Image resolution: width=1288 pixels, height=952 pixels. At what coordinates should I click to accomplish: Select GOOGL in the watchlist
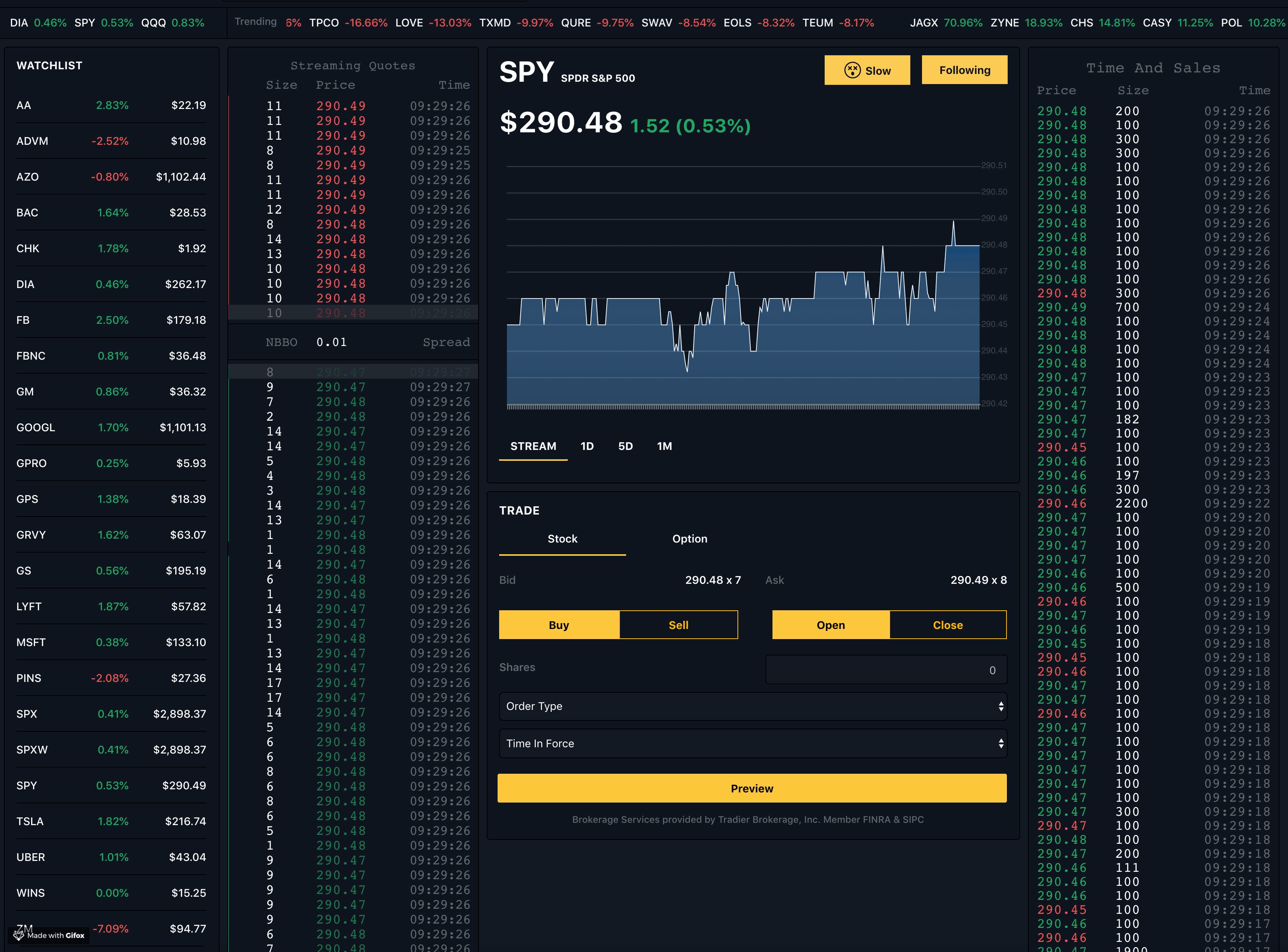click(x=111, y=428)
